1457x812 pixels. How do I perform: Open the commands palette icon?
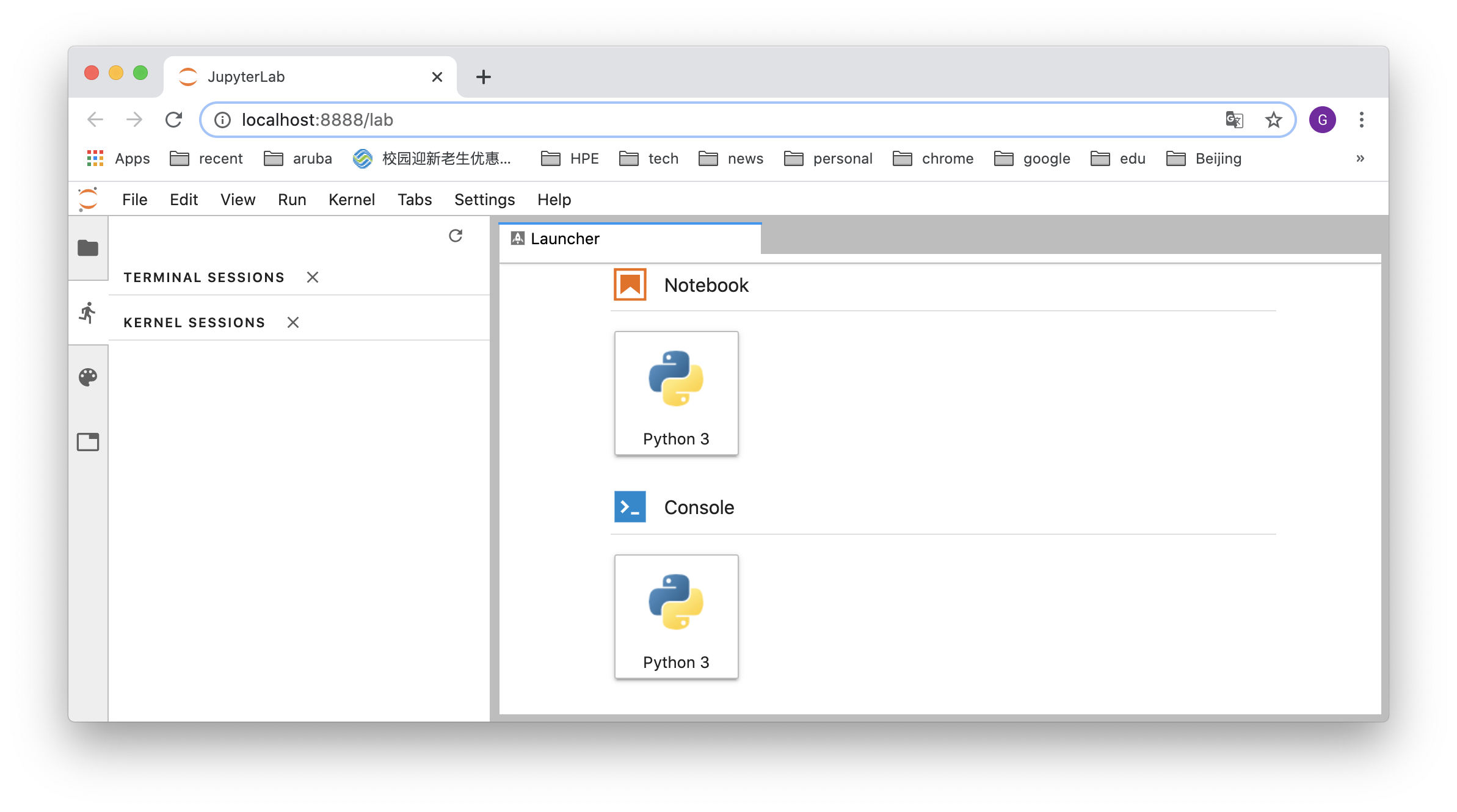88,377
